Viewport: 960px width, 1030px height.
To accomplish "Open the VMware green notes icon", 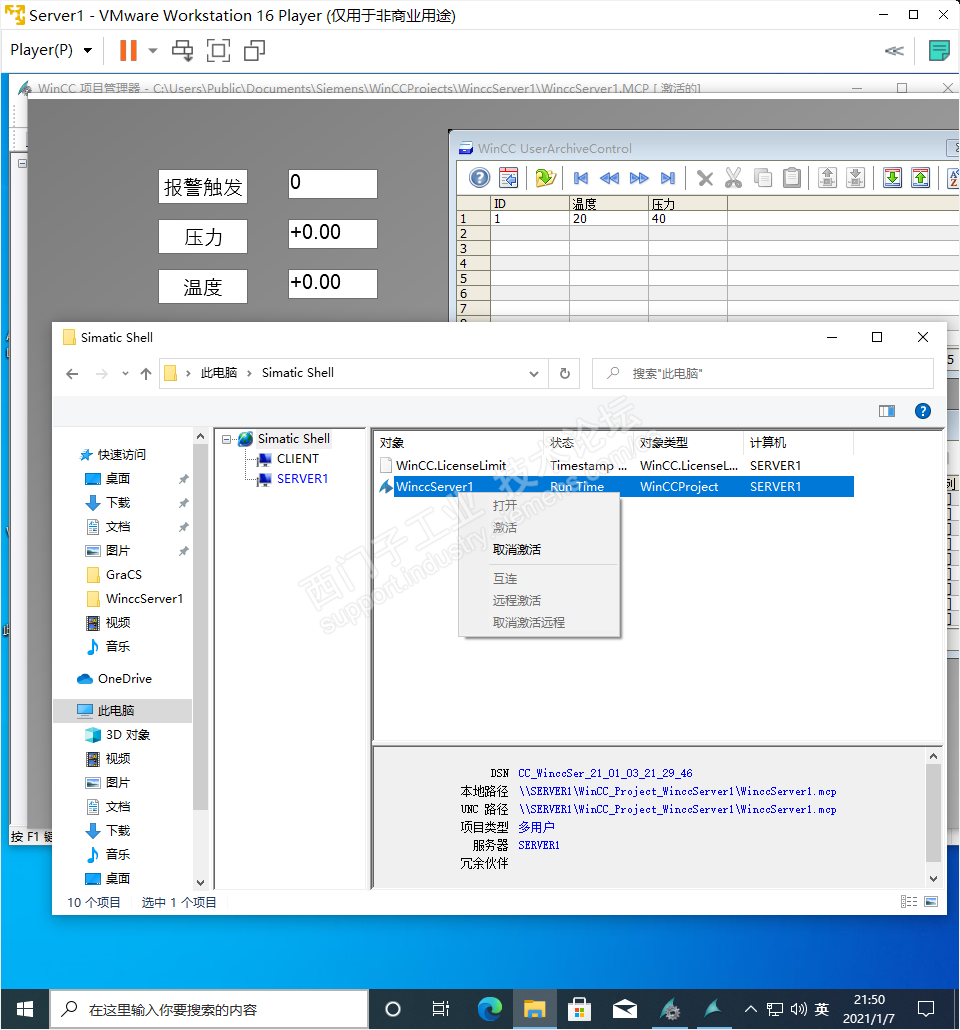I will click(939, 51).
